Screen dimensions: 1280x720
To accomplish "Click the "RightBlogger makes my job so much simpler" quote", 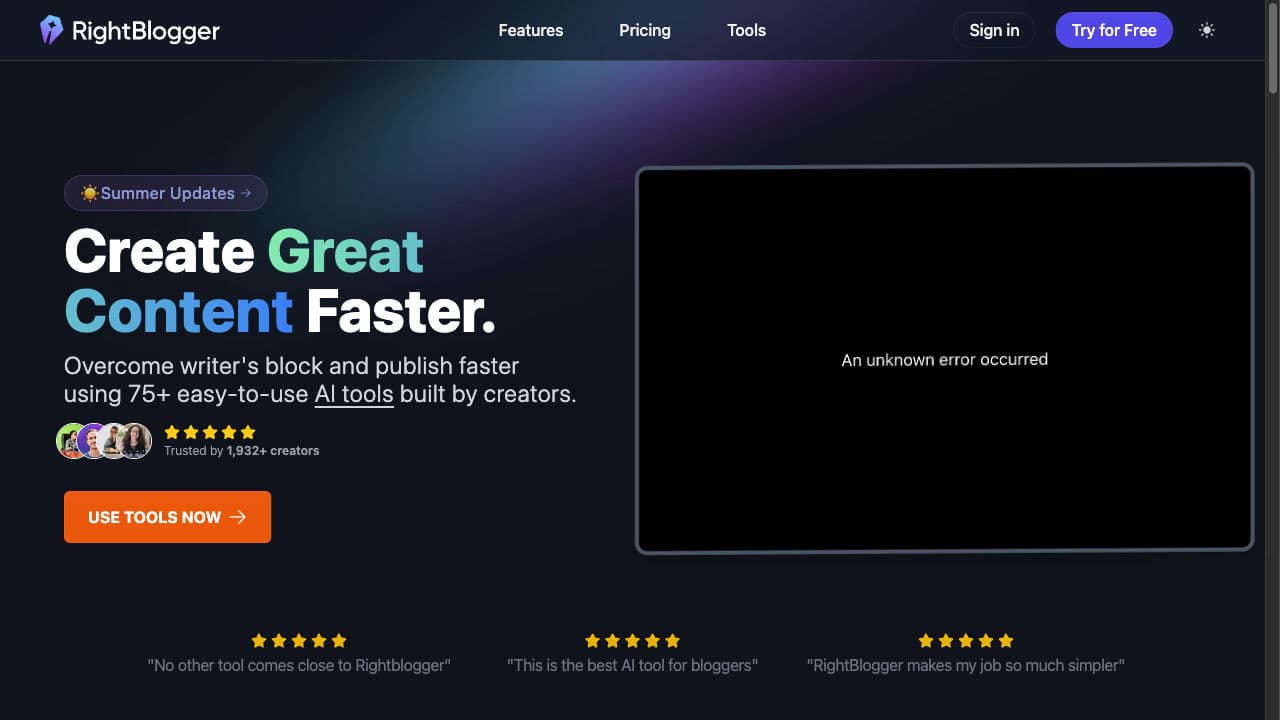I will (966, 665).
